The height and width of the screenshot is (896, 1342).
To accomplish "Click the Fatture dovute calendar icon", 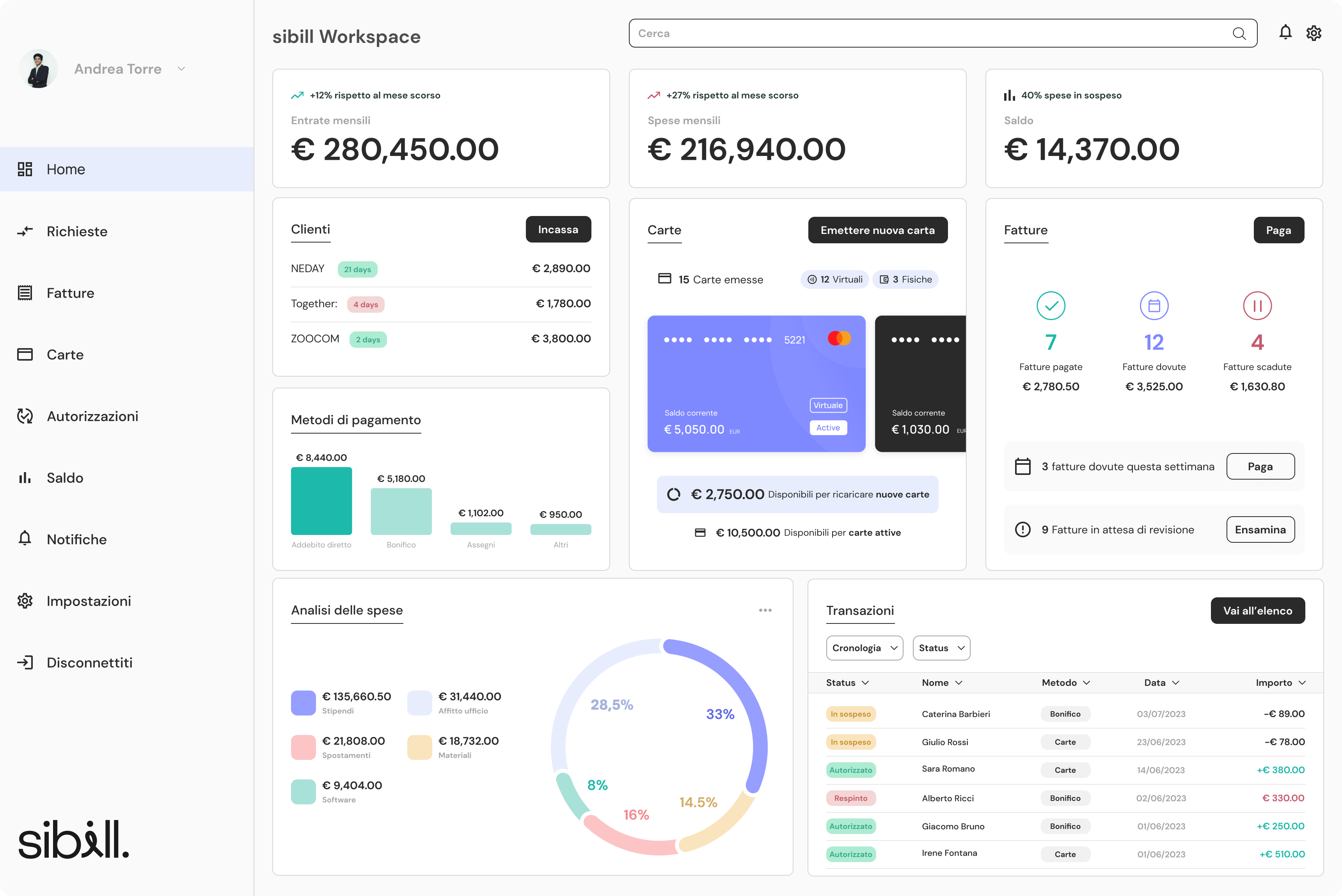I will click(1154, 306).
